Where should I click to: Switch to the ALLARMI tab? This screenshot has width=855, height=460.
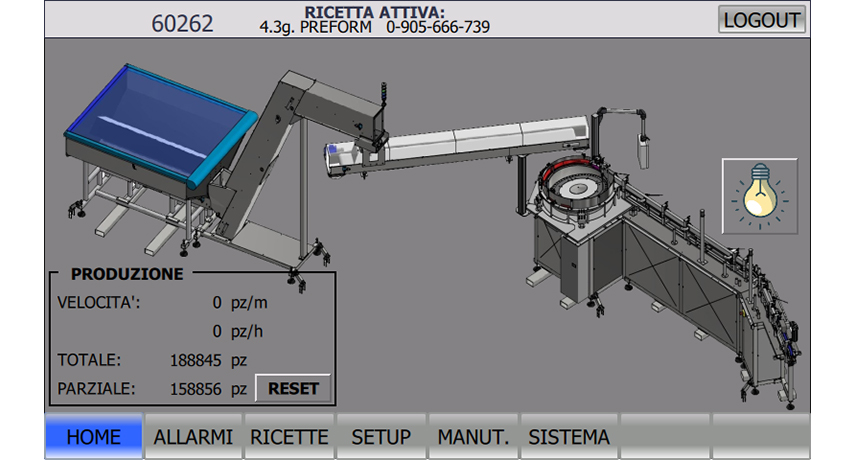pos(193,437)
